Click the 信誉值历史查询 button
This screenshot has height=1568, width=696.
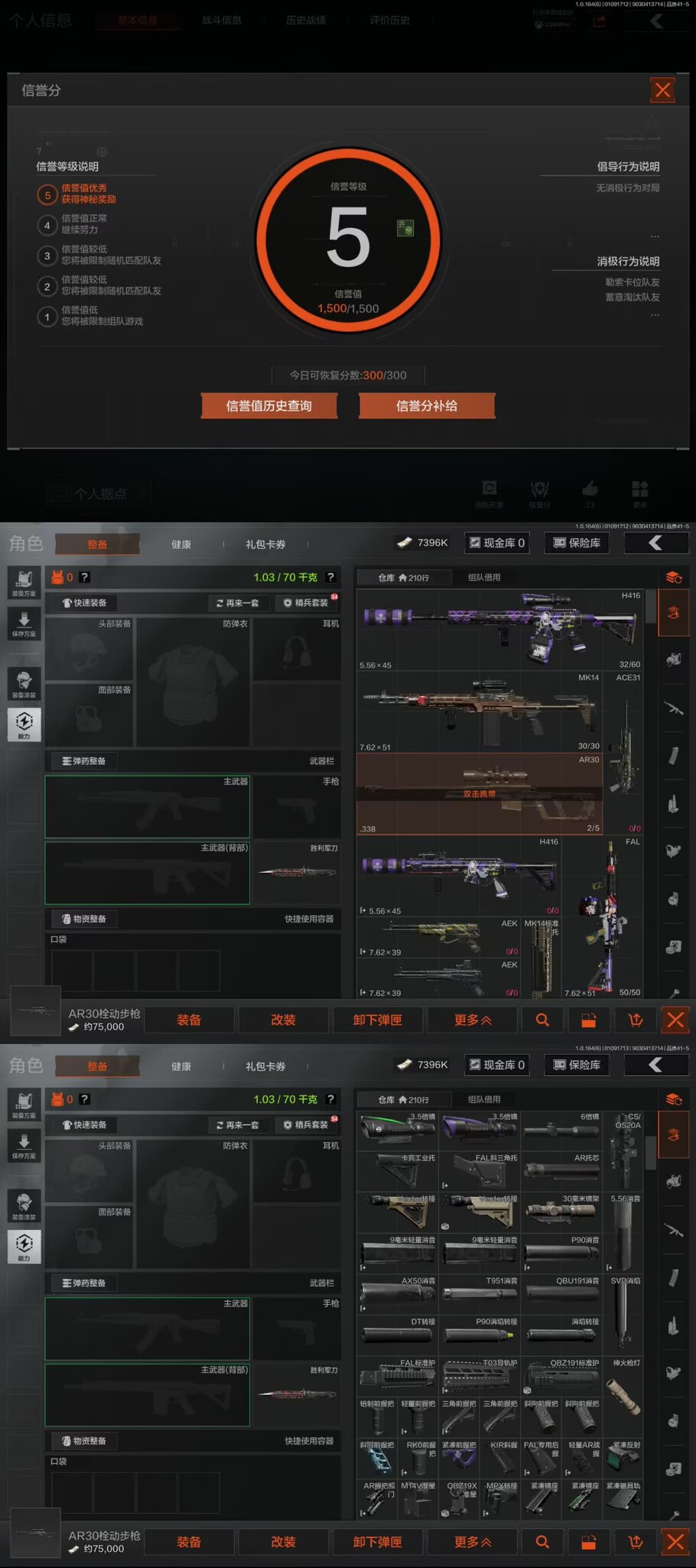coord(269,406)
